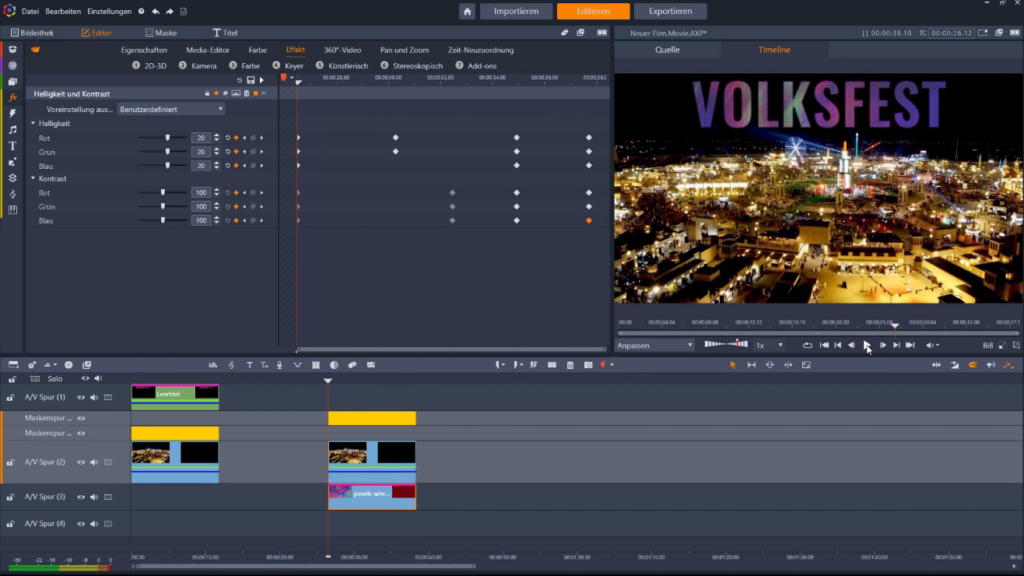
Task: Select the pexels clip on Spur 3
Action: [372, 496]
